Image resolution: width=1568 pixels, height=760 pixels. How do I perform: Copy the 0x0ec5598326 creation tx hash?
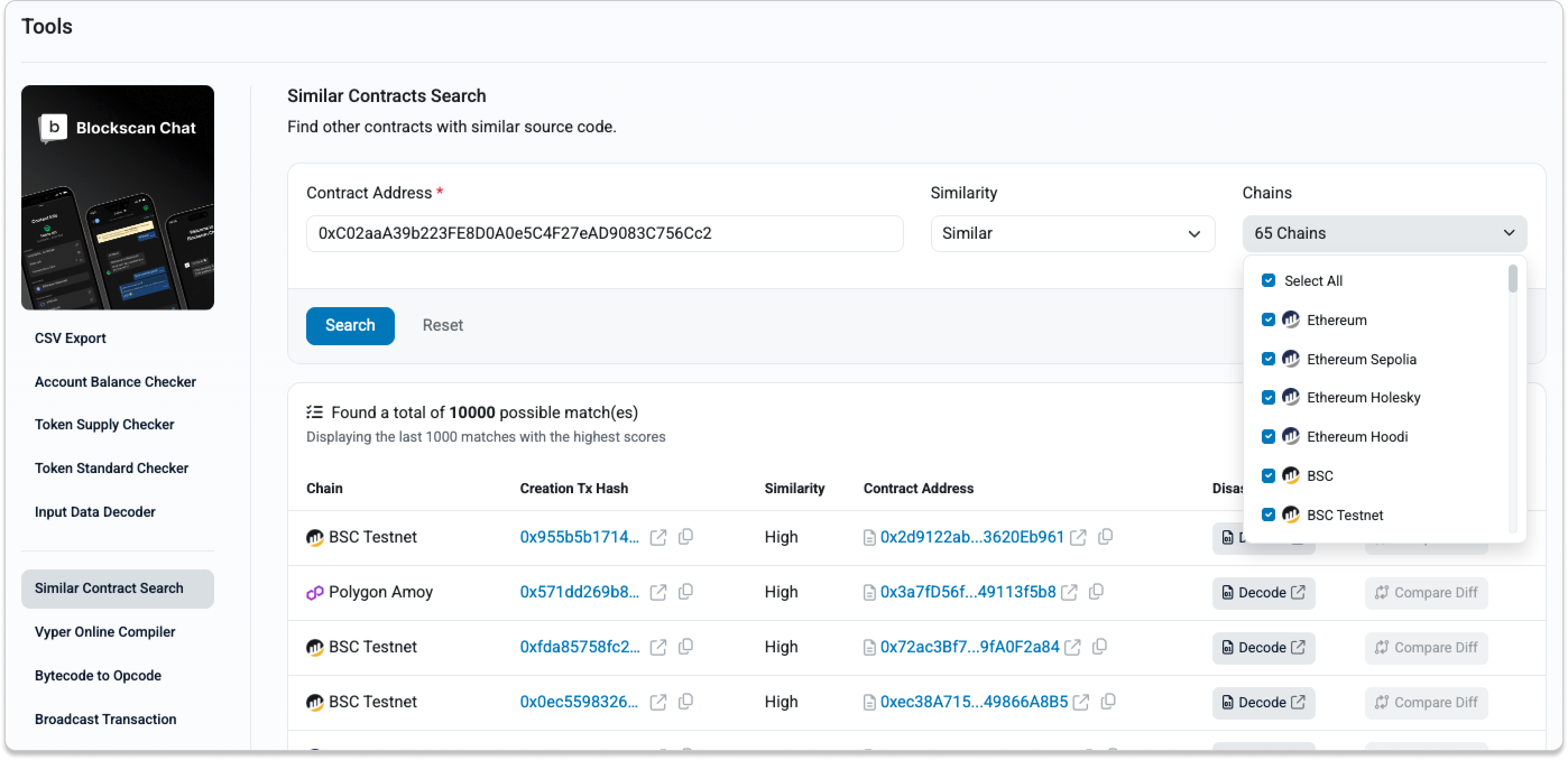[685, 702]
